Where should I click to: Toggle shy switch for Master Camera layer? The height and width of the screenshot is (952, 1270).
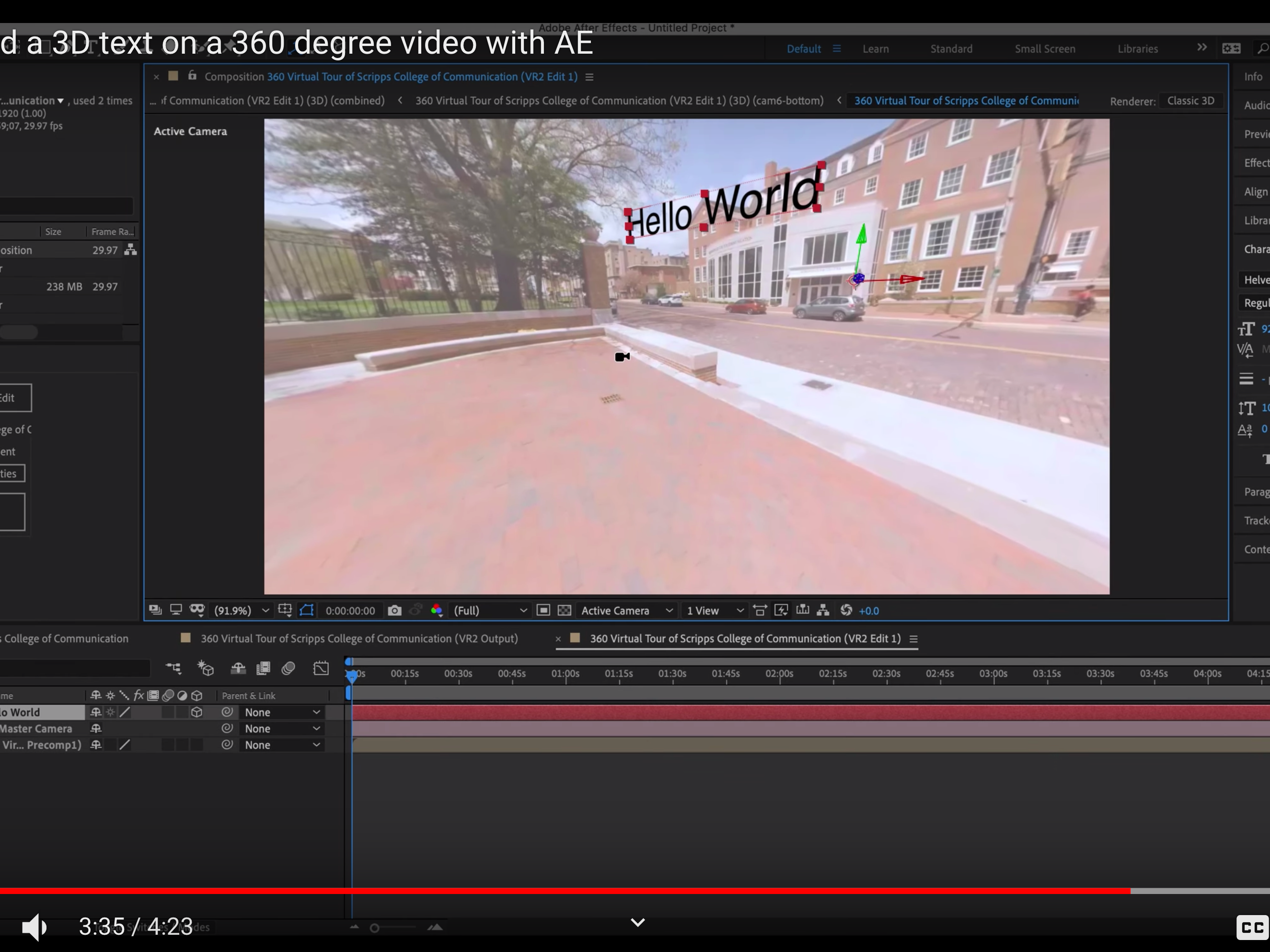tap(96, 728)
